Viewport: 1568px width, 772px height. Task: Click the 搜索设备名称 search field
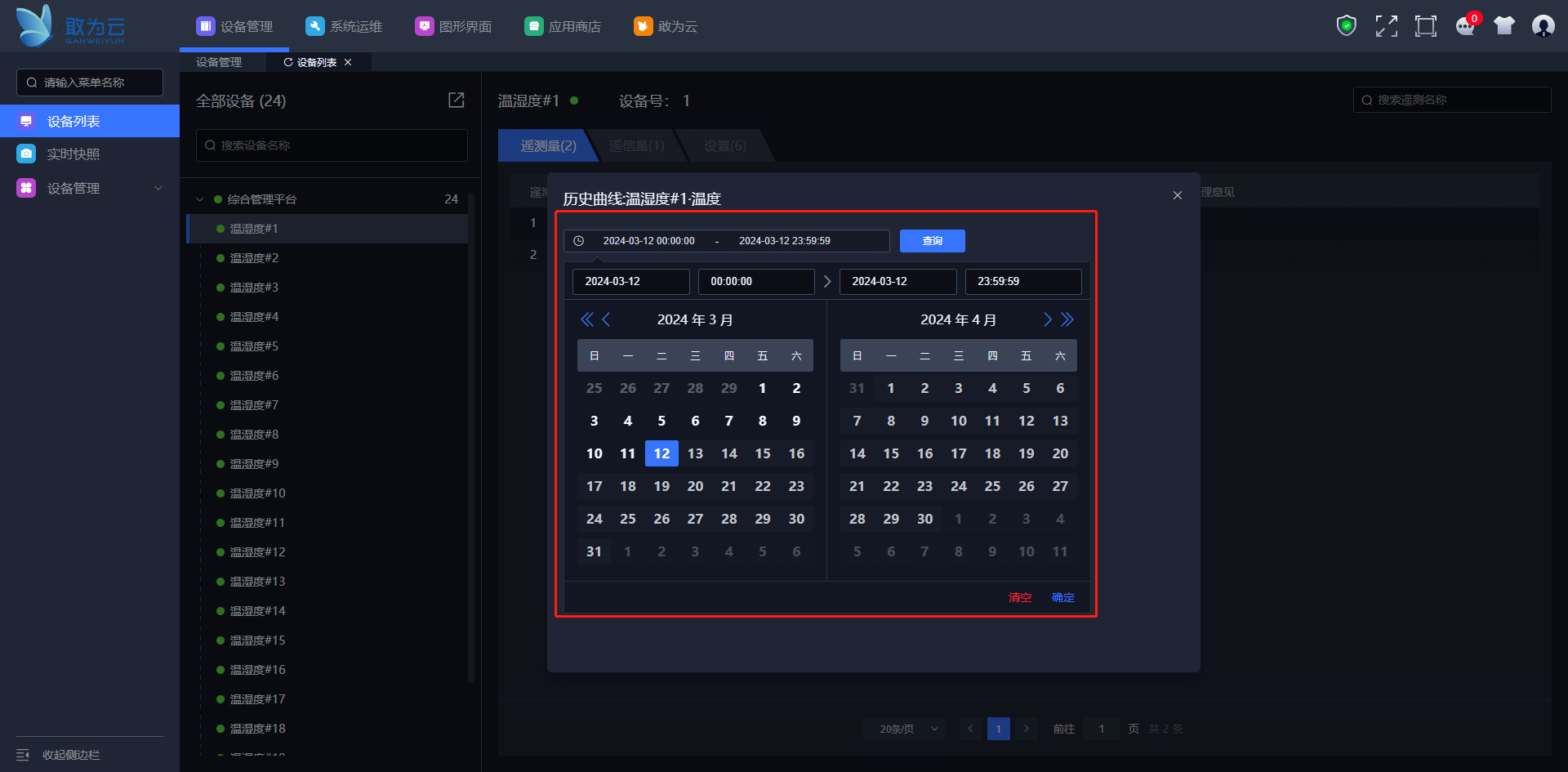tap(332, 145)
